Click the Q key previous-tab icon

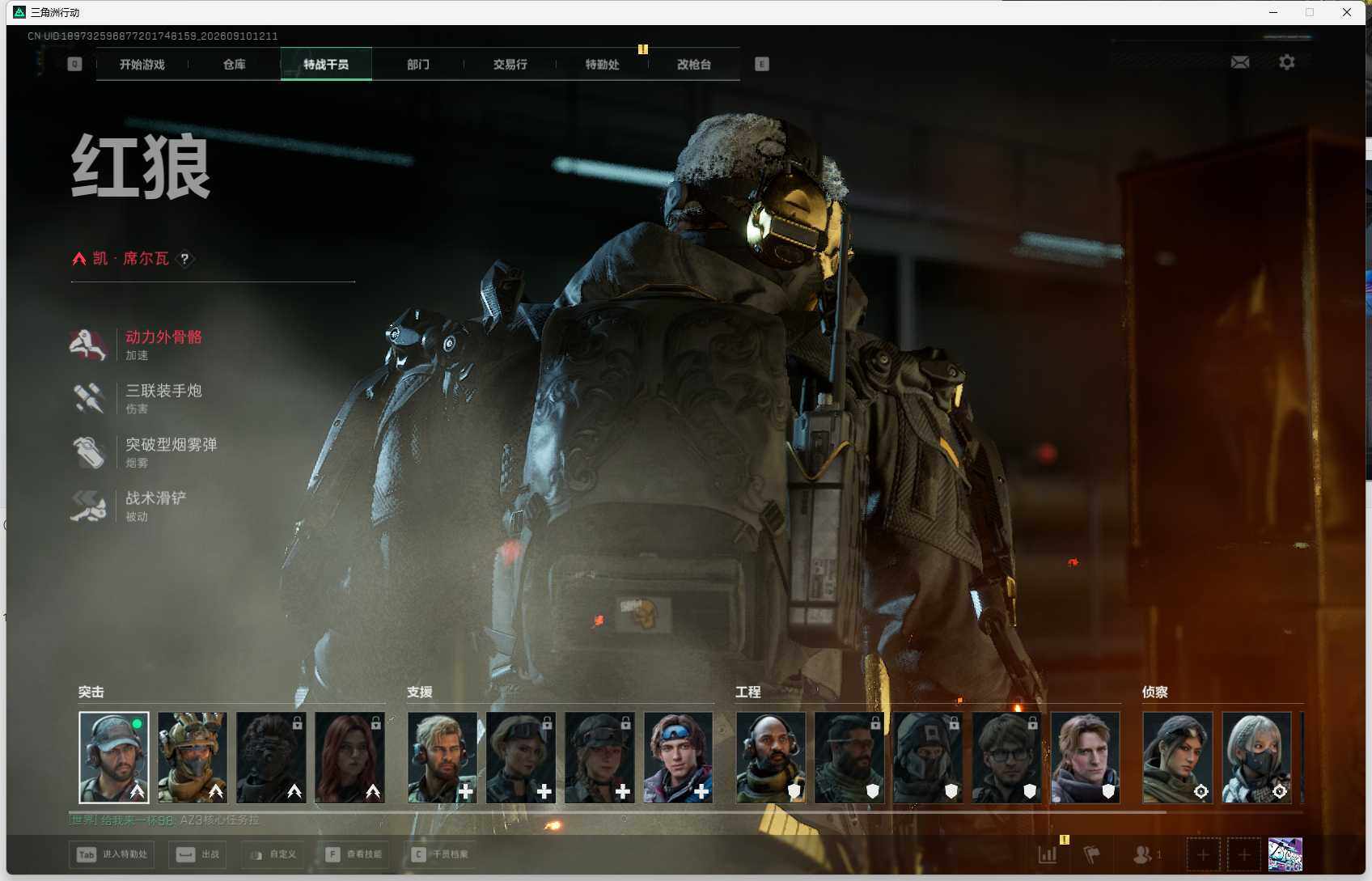74,64
